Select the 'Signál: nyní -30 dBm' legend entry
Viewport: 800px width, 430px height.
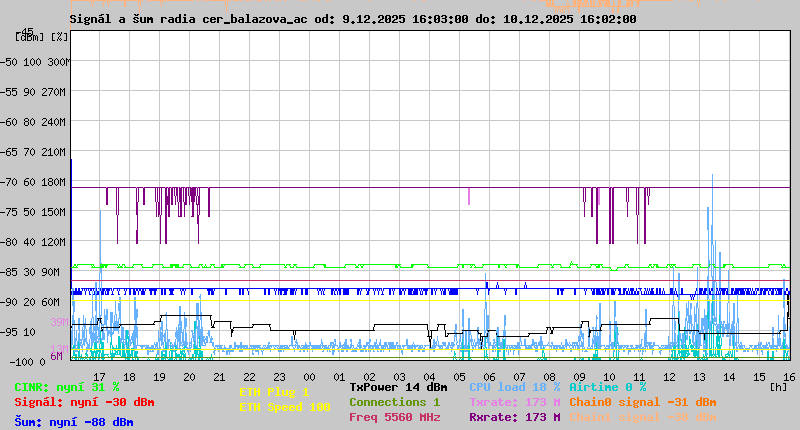[84, 402]
